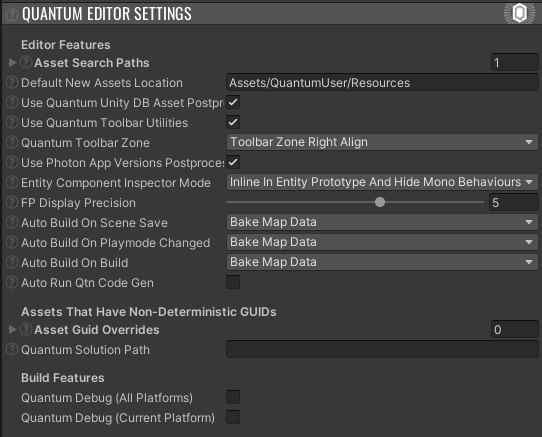542x437 pixels.
Task: Click help icon beside Quantum Editor Settings title
Action: click(12, 15)
